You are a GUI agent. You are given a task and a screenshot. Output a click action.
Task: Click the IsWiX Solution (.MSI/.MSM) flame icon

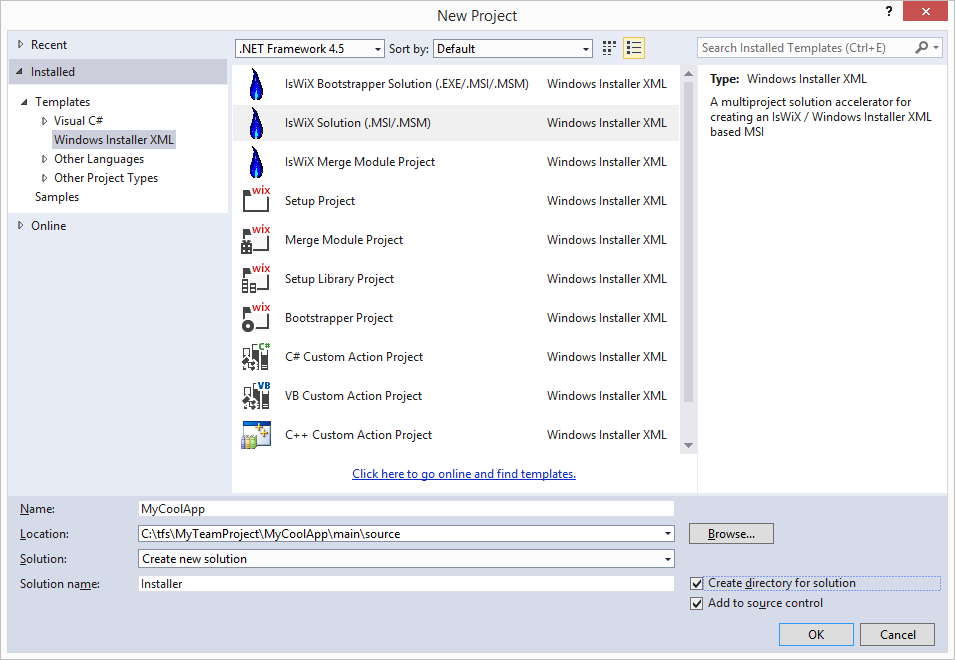256,123
